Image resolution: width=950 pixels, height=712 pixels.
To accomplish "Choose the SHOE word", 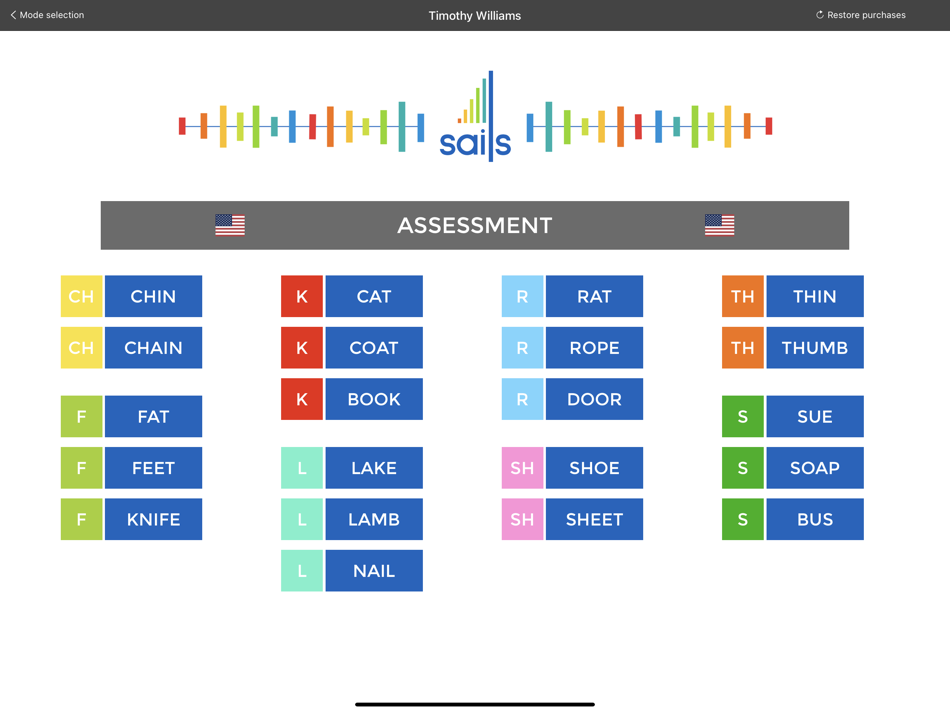I will [x=594, y=468].
